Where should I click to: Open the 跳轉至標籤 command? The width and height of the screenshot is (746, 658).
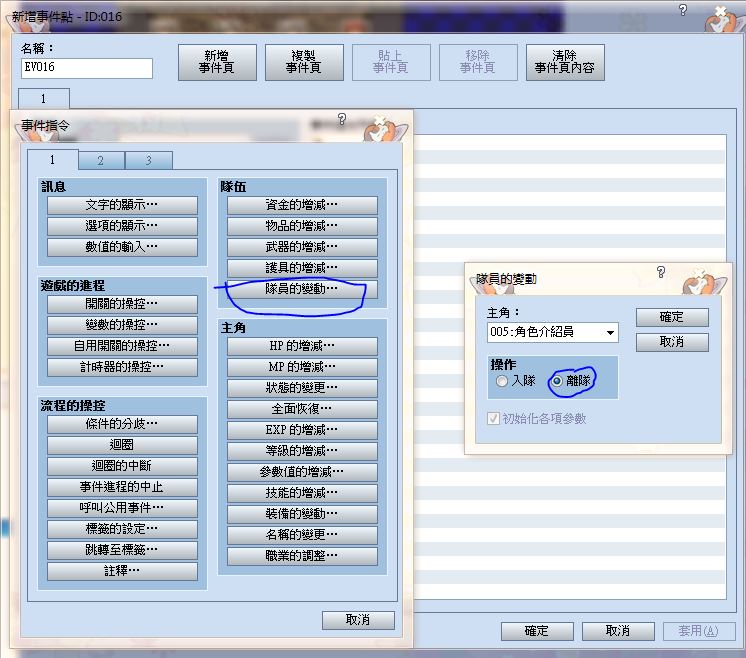[122, 550]
